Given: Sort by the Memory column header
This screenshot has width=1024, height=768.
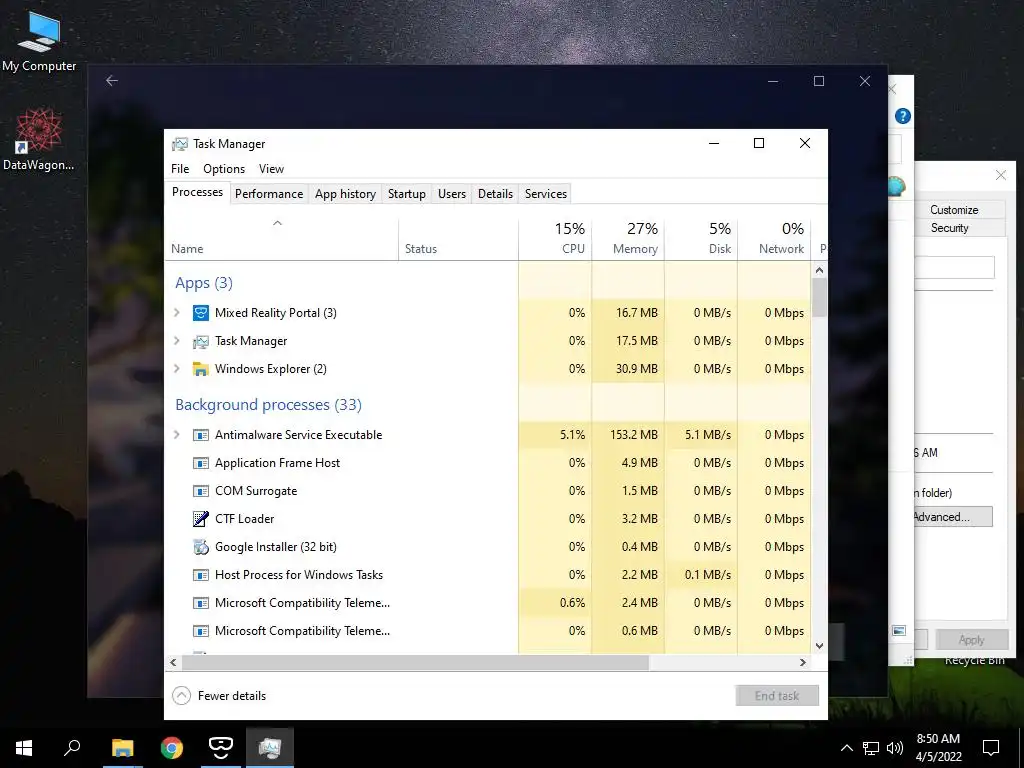Looking at the screenshot, I should (628, 239).
